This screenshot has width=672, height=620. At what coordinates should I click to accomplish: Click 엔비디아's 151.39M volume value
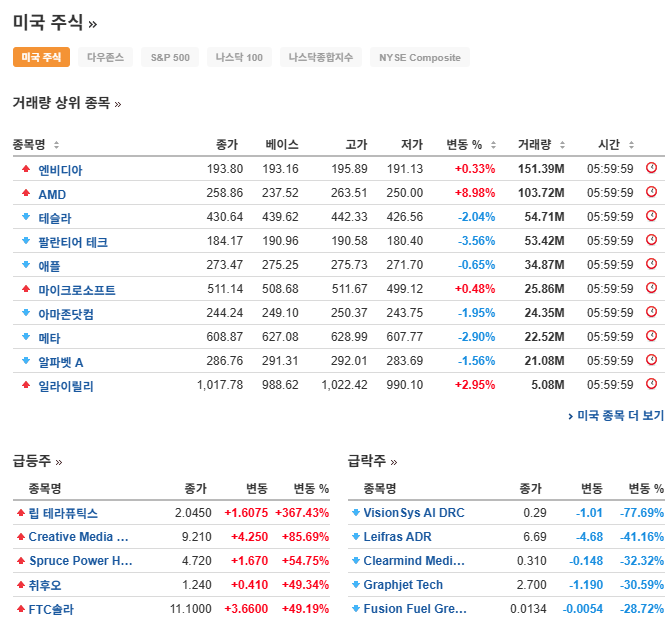[x=541, y=169]
